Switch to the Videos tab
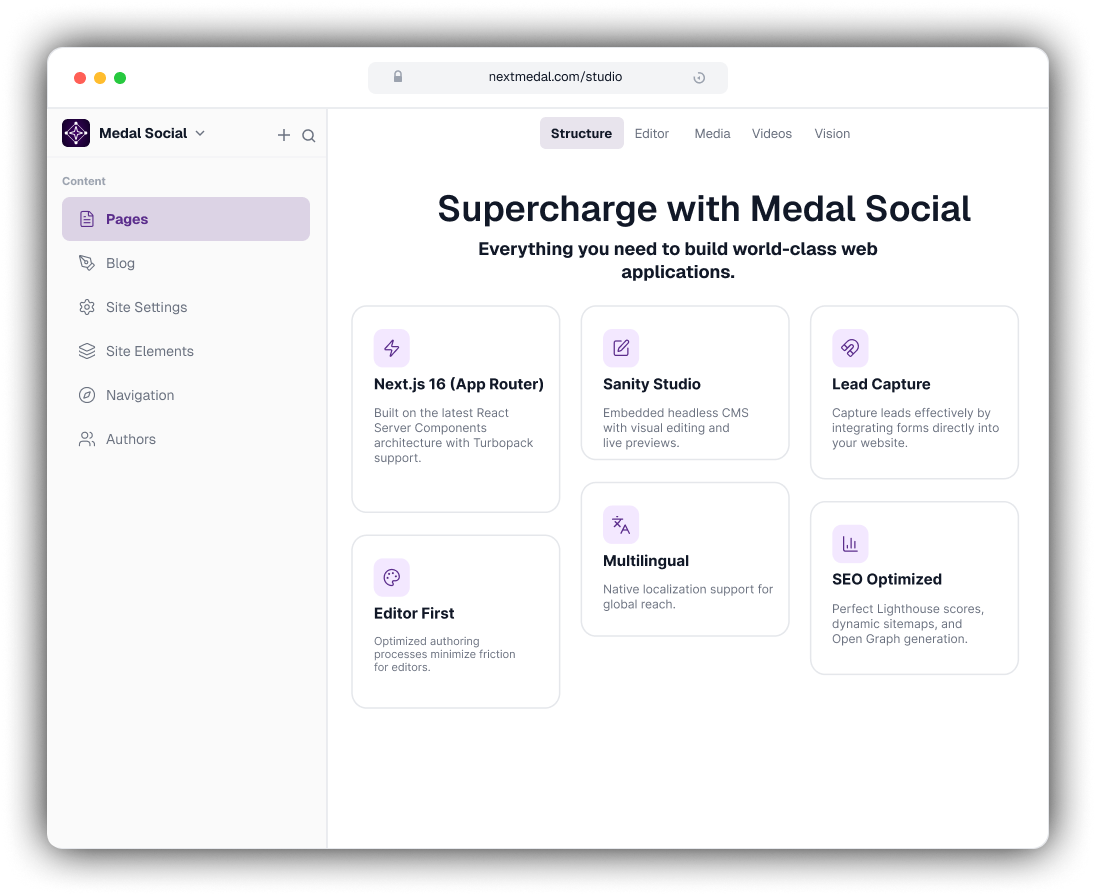Screen dimensions: 1096x896 tap(772, 133)
